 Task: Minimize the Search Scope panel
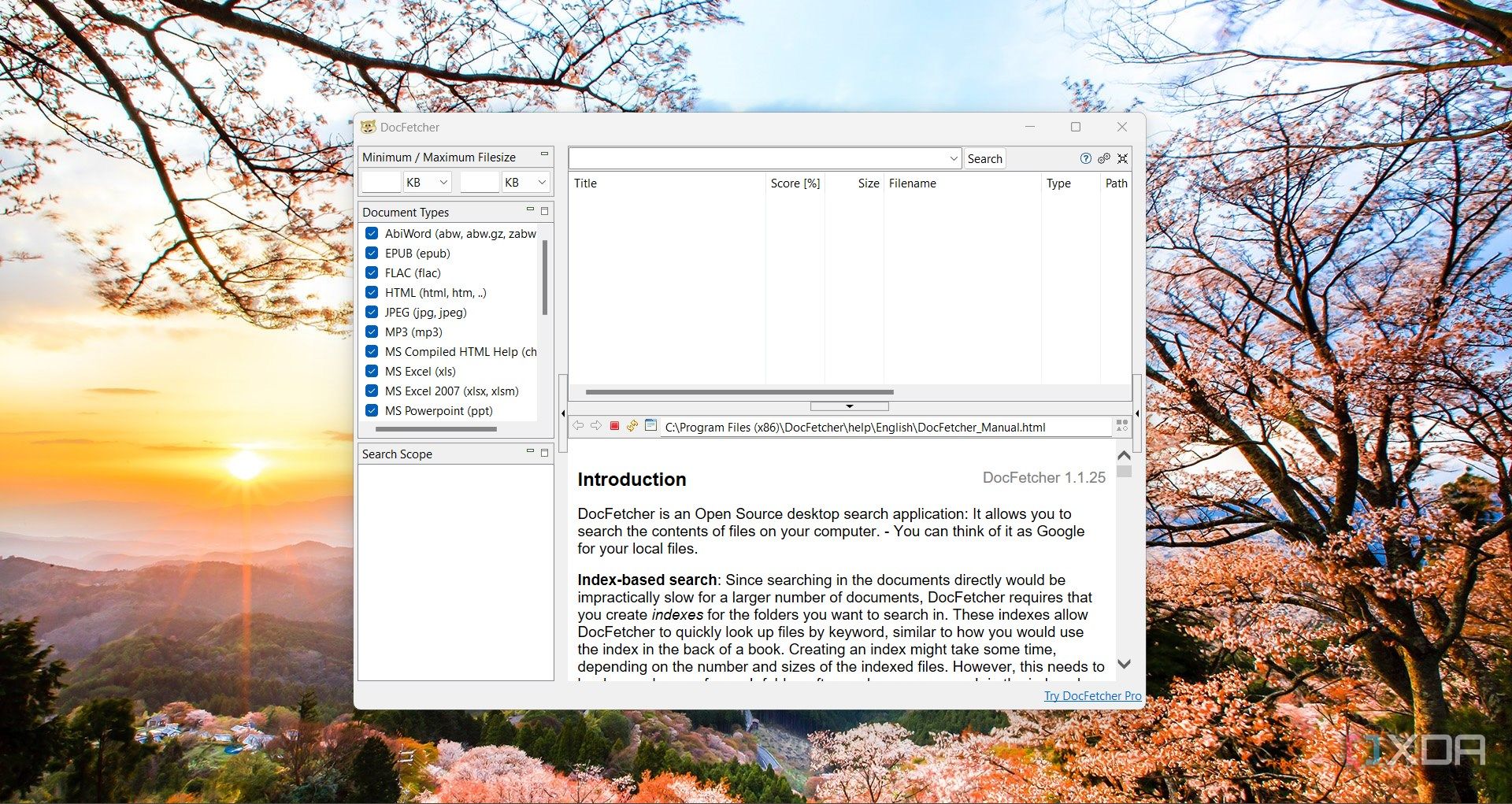coord(530,451)
